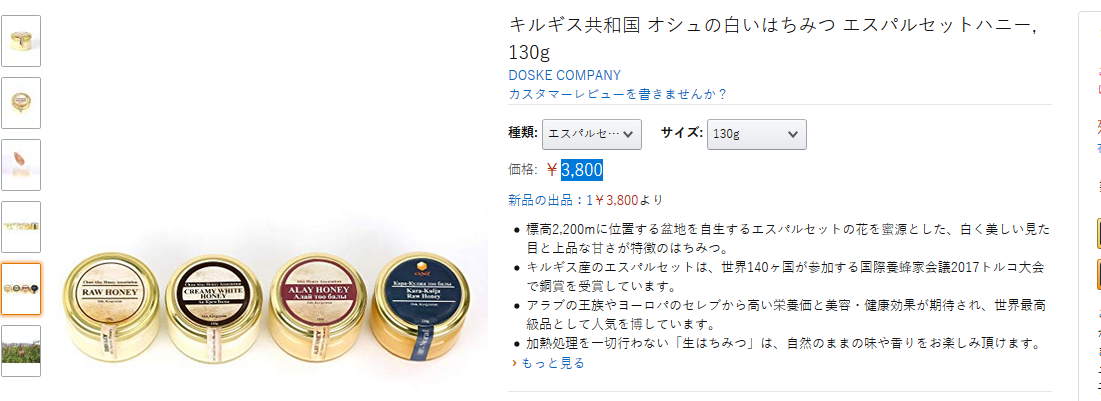Select highlighted four-jar thumbnail
The width and height of the screenshot is (1101, 401).
pyautogui.click(x=21, y=289)
